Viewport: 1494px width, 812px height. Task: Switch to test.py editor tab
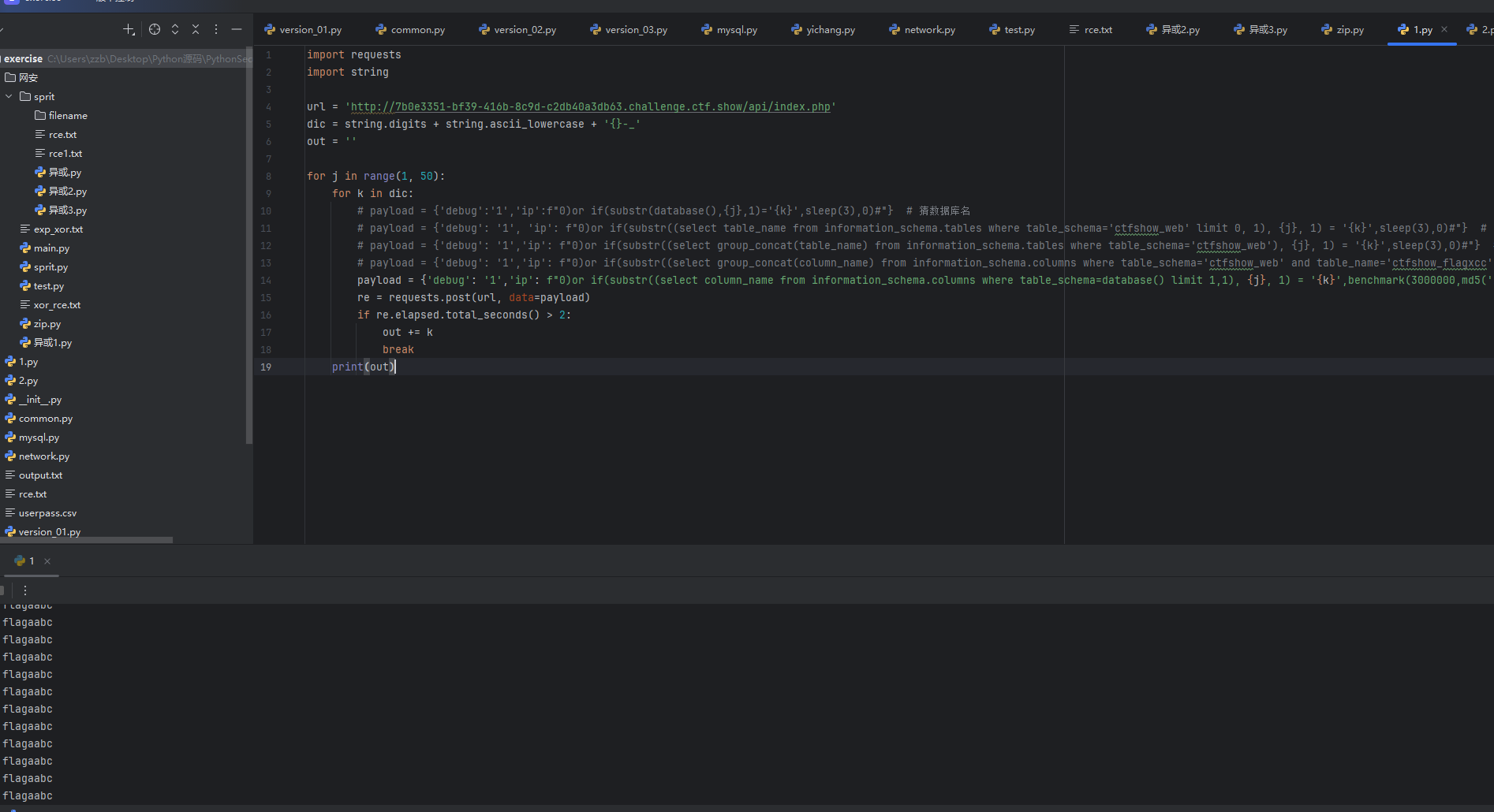pos(1013,29)
